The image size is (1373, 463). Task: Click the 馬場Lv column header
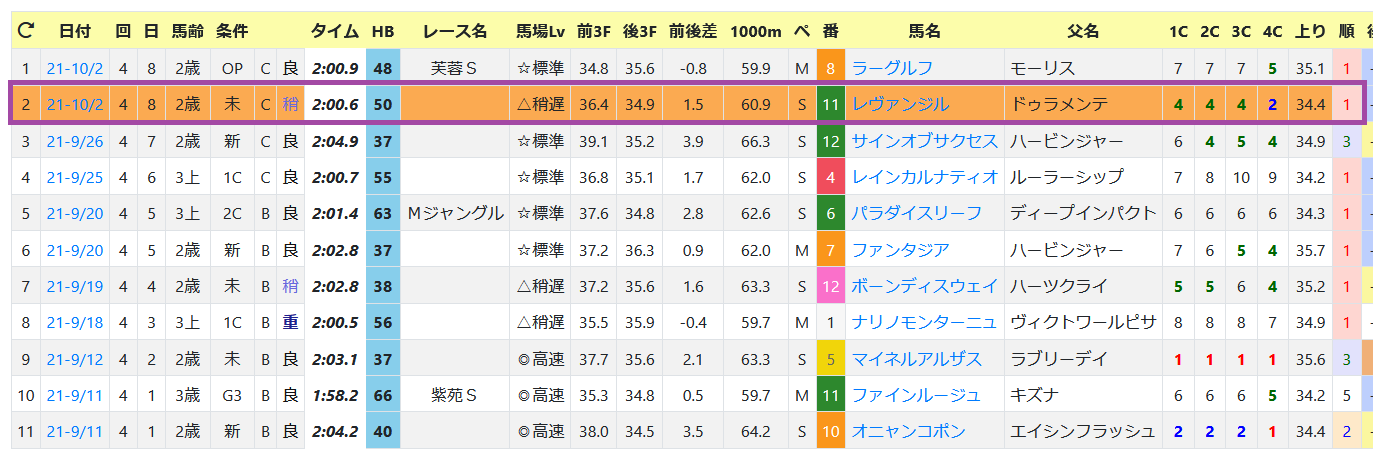point(540,31)
